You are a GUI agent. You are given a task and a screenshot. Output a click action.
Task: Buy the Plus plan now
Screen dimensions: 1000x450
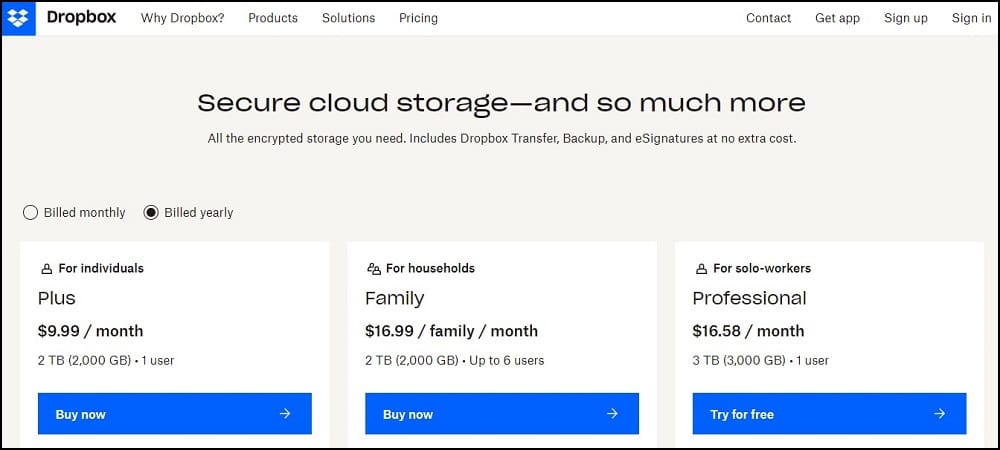pyautogui.click(x=175, y=414)
